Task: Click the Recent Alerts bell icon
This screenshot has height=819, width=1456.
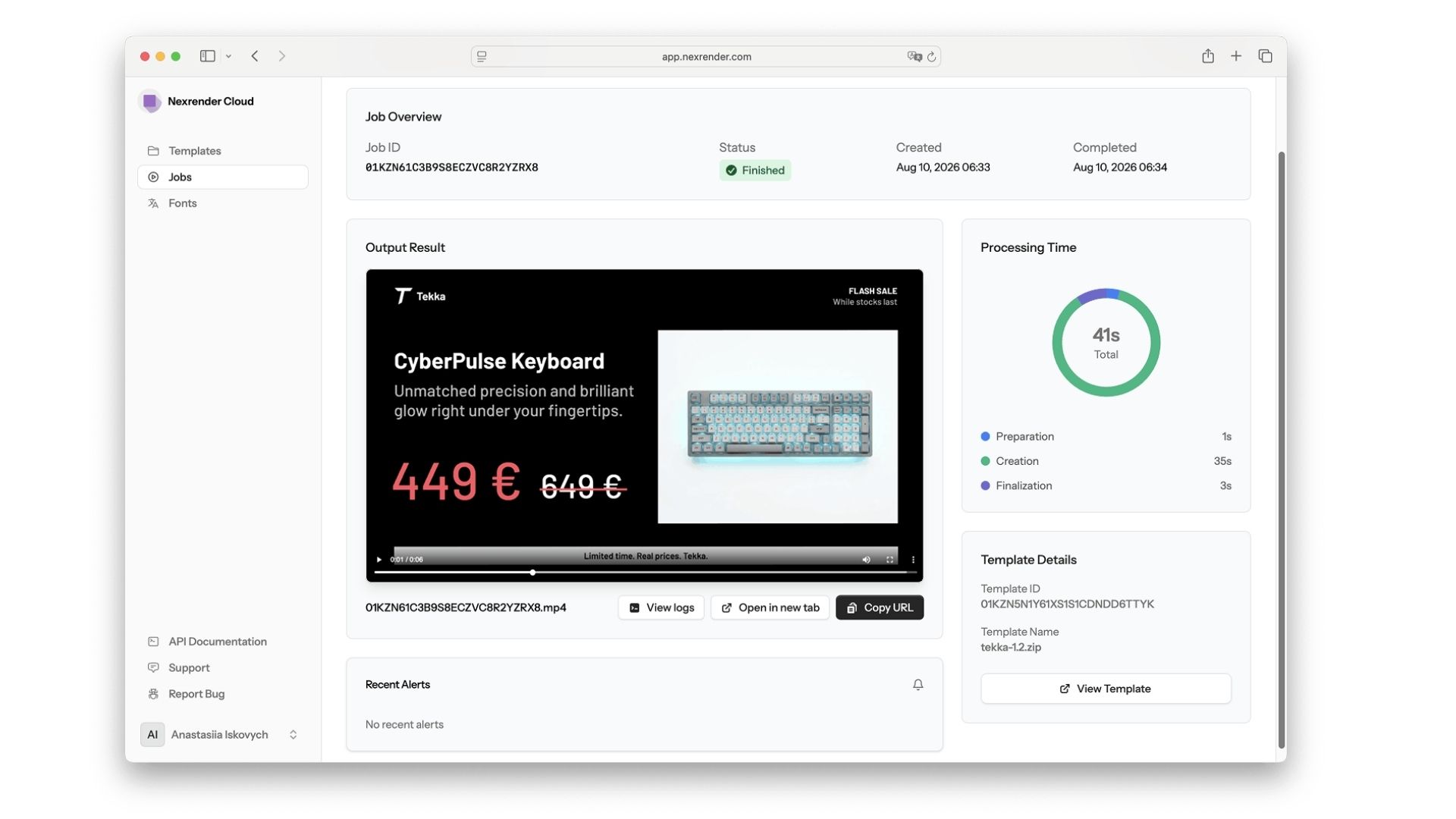Action: [x=918, y=685]
